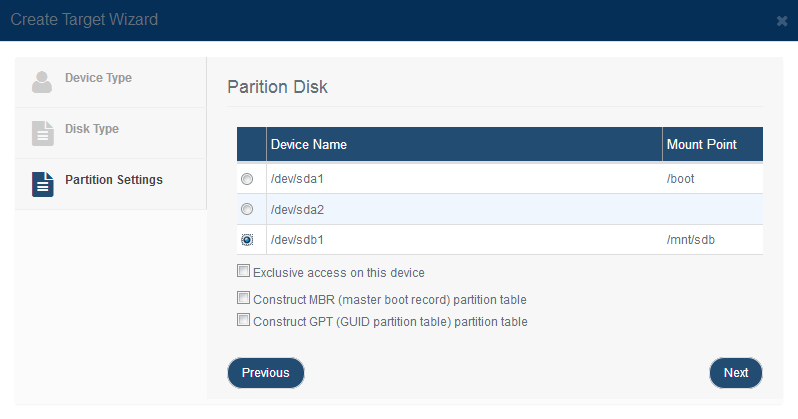The image size is (798, 419).
Task: Close the Create Target Wizard dialog
Action: pos(782,21)
